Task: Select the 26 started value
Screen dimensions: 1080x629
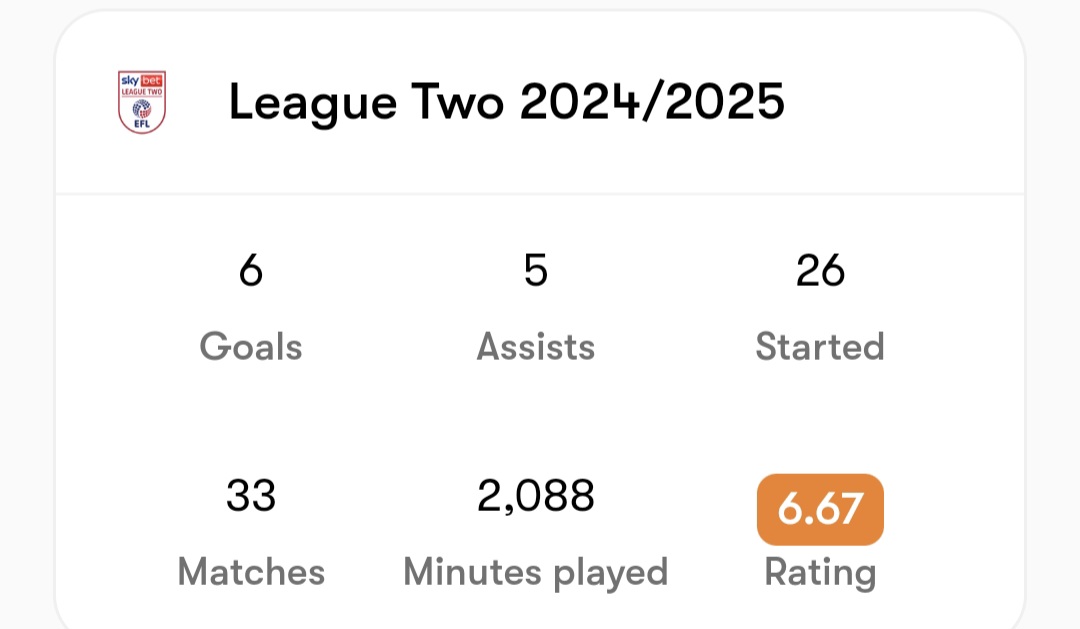Action: point(820,269)
